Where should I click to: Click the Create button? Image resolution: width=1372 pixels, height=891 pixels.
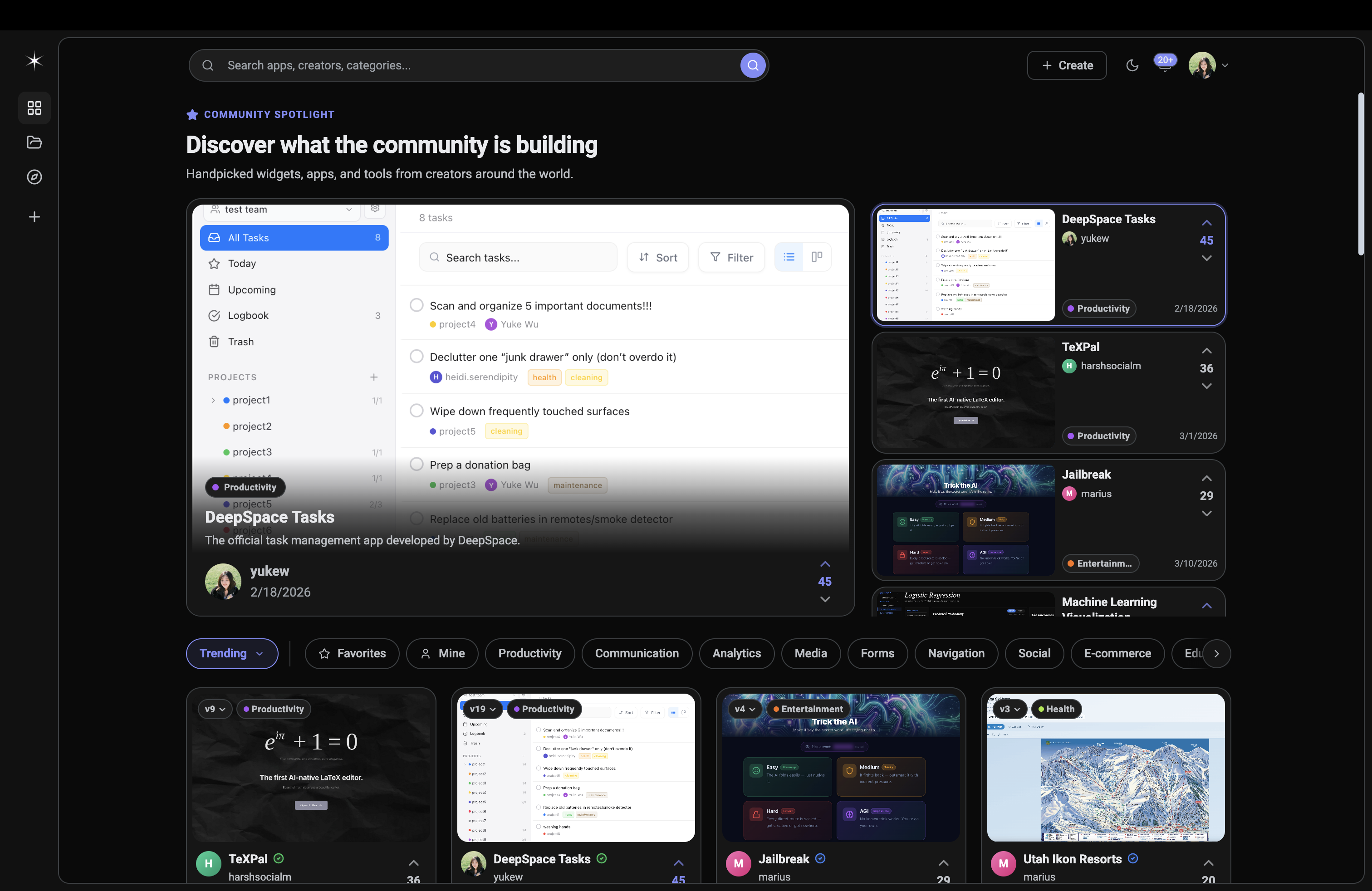pyautogui.click(x=1067, y=65)
